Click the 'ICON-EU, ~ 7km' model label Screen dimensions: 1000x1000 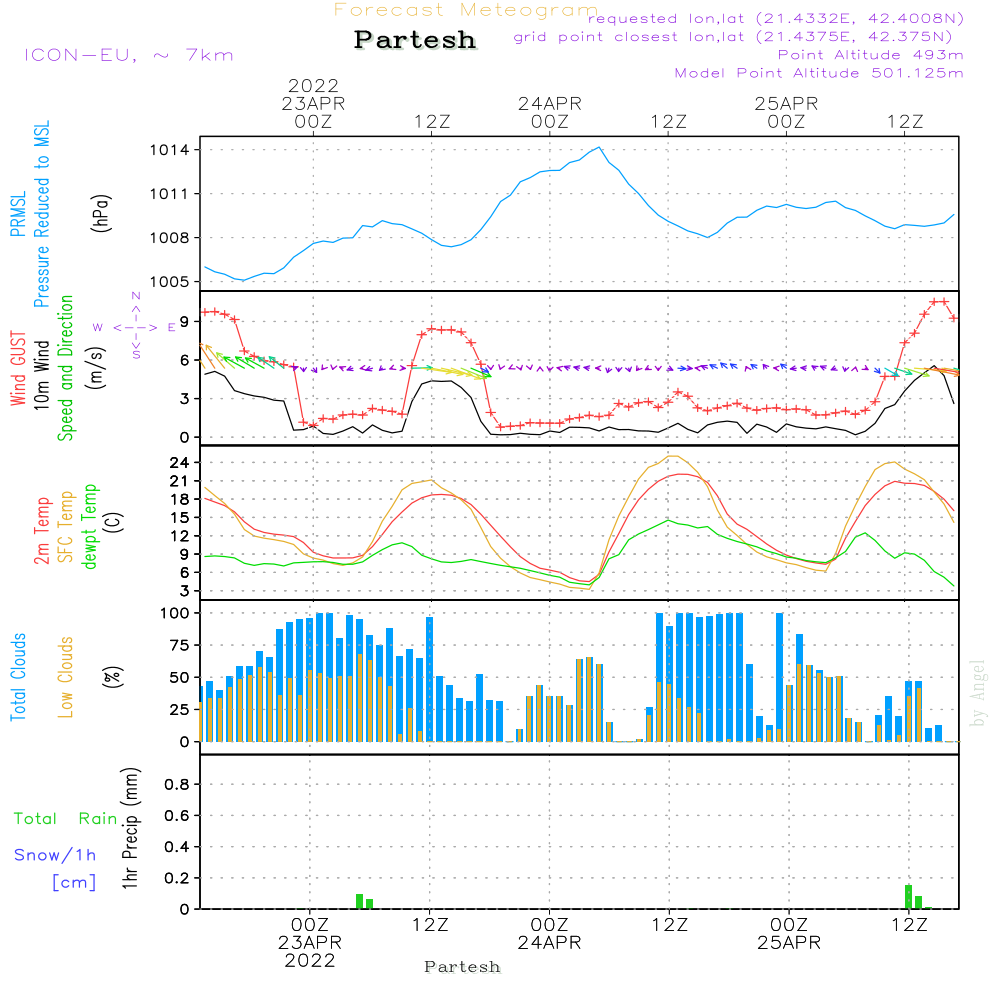[129, 55]
